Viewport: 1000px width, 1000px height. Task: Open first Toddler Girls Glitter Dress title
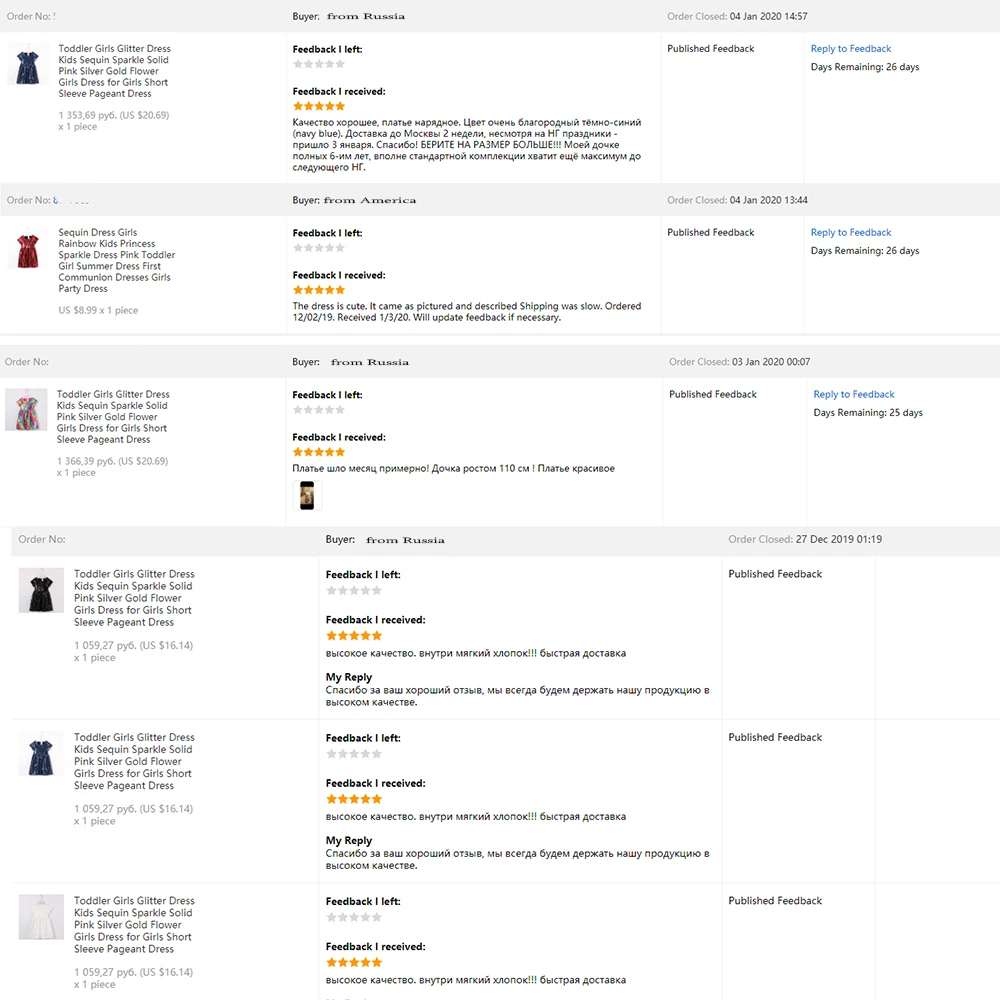coord(114,71)
